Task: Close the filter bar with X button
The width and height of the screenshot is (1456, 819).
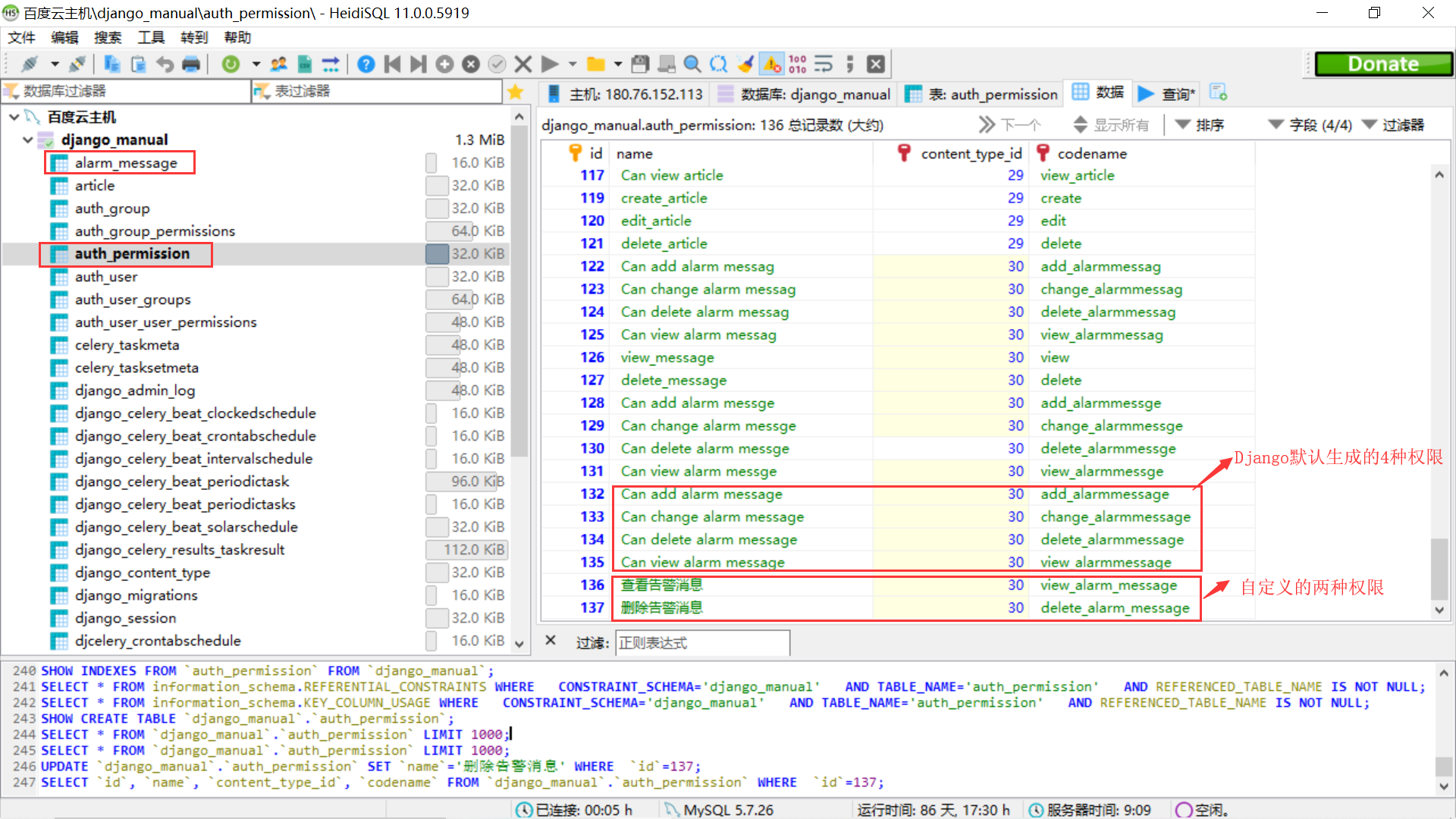Action: (551, 641)
